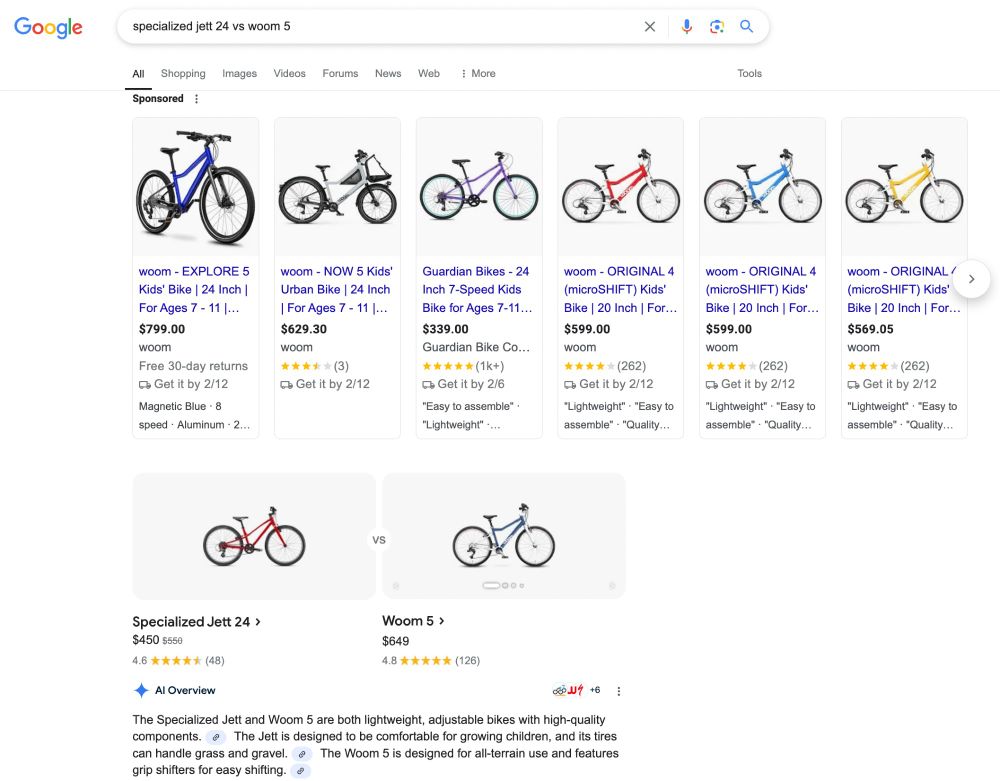Clear the search box with the X icon
Screen dimensions: 1000x781
tap(649, 27)
